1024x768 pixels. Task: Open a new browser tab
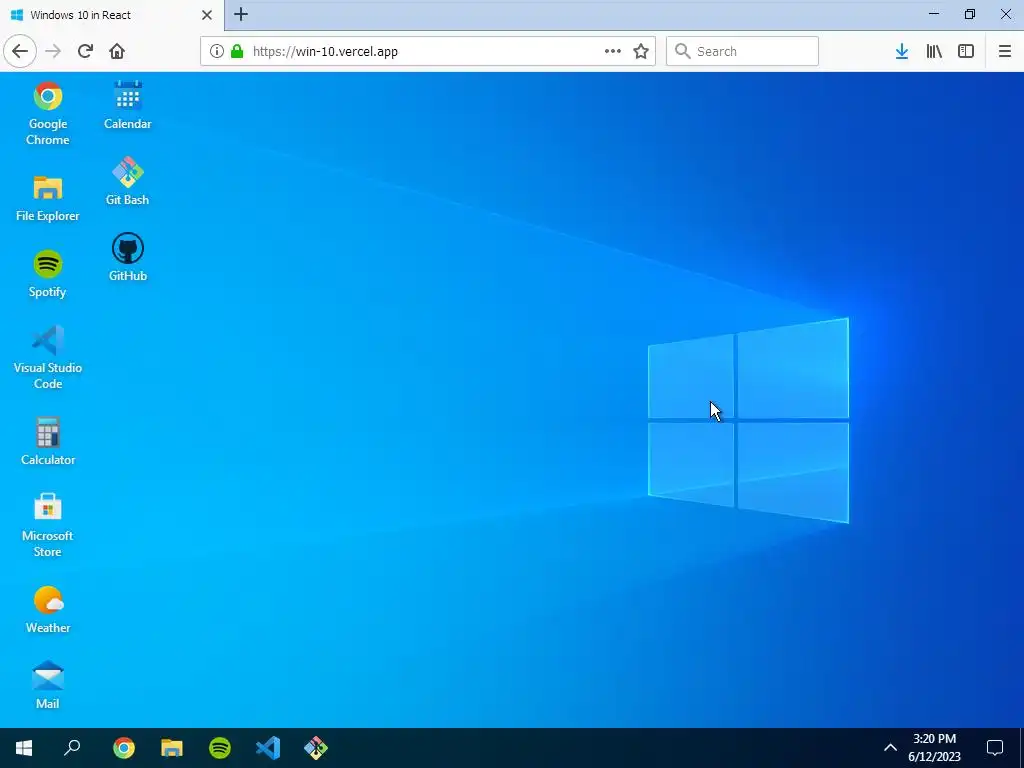tap(241, 14)
